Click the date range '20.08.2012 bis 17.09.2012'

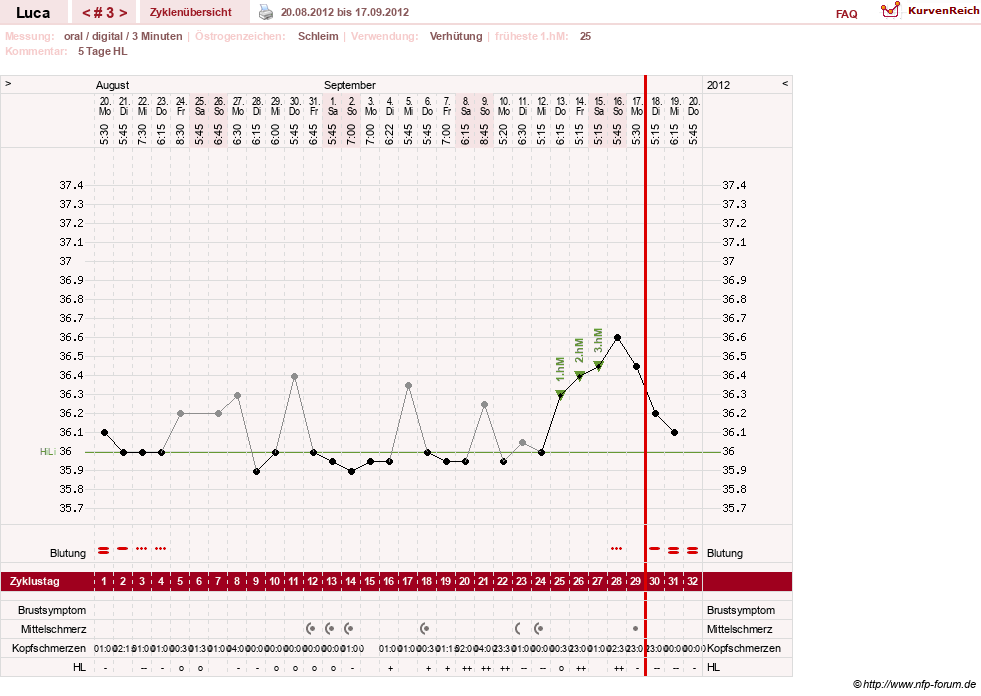(345, 13)
